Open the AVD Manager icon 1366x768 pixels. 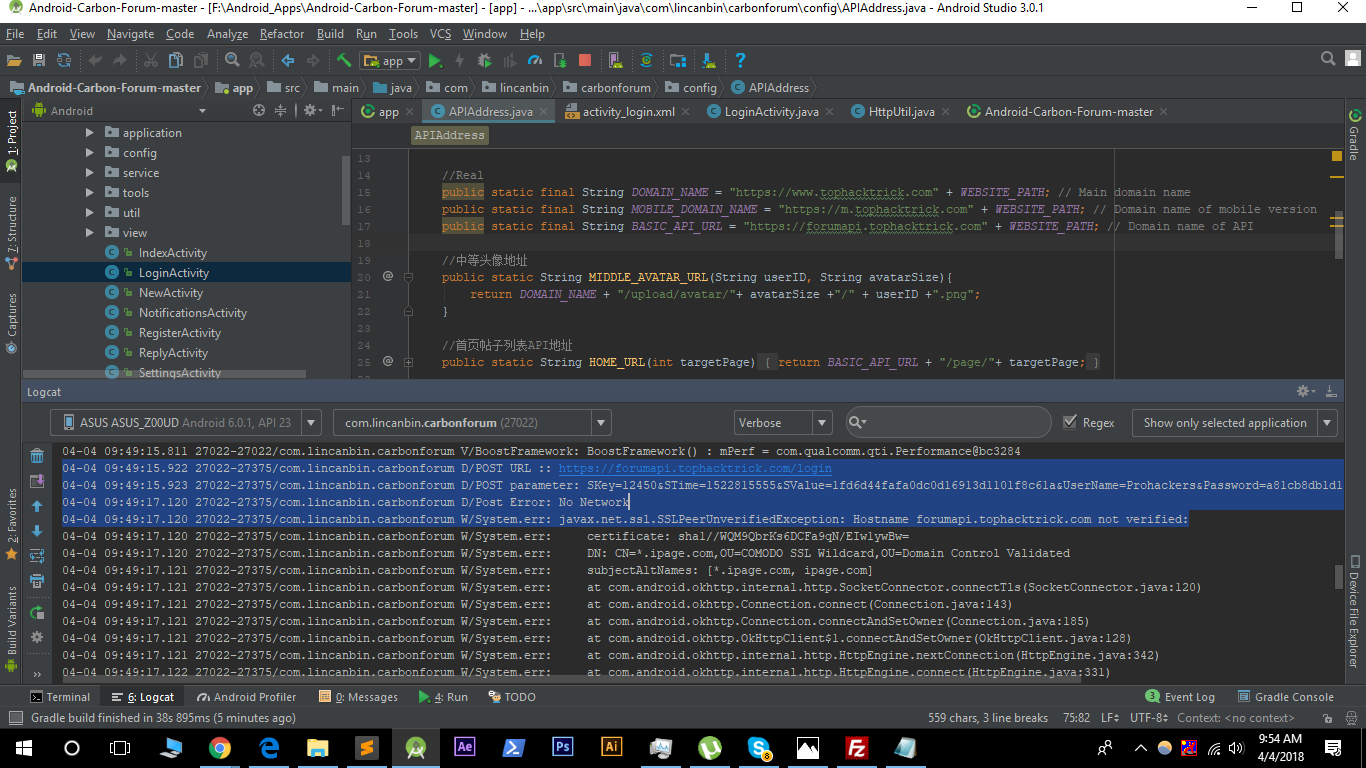coord(616,61)
